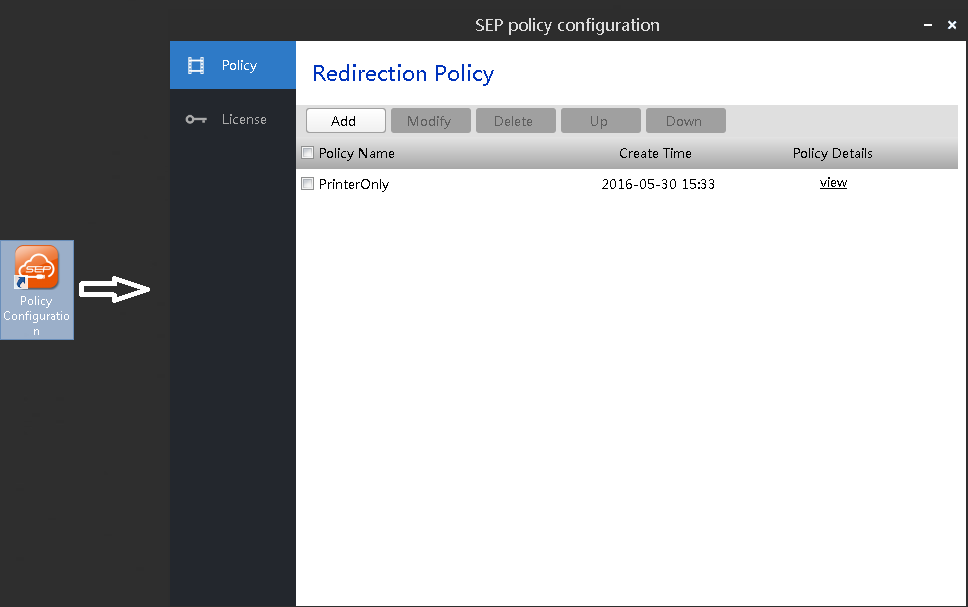
Task: Click the Policy Name column header text
Action: pyautogui.click(x=356, y=153)
